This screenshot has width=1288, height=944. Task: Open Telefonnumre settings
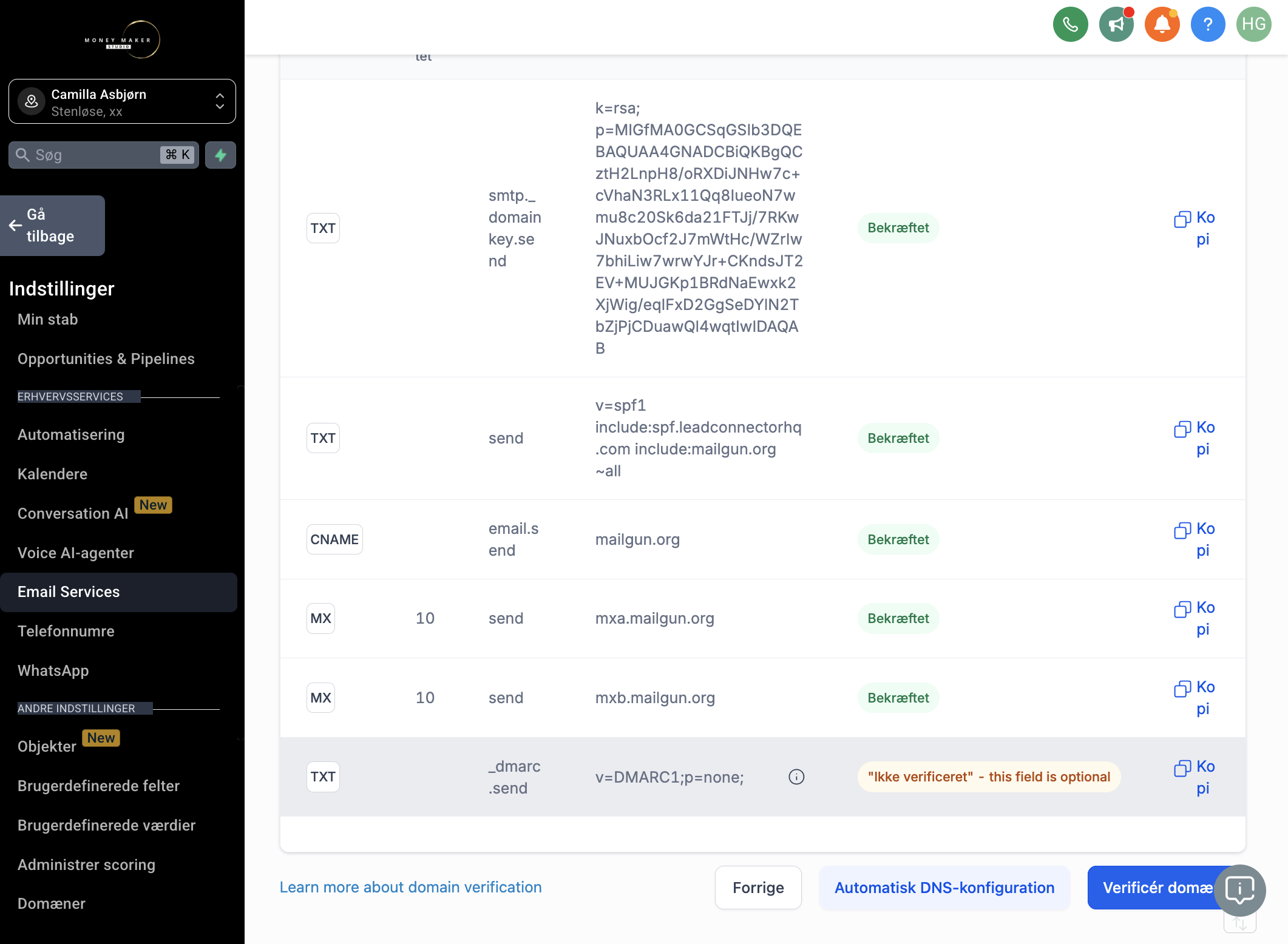pos(66,631)
